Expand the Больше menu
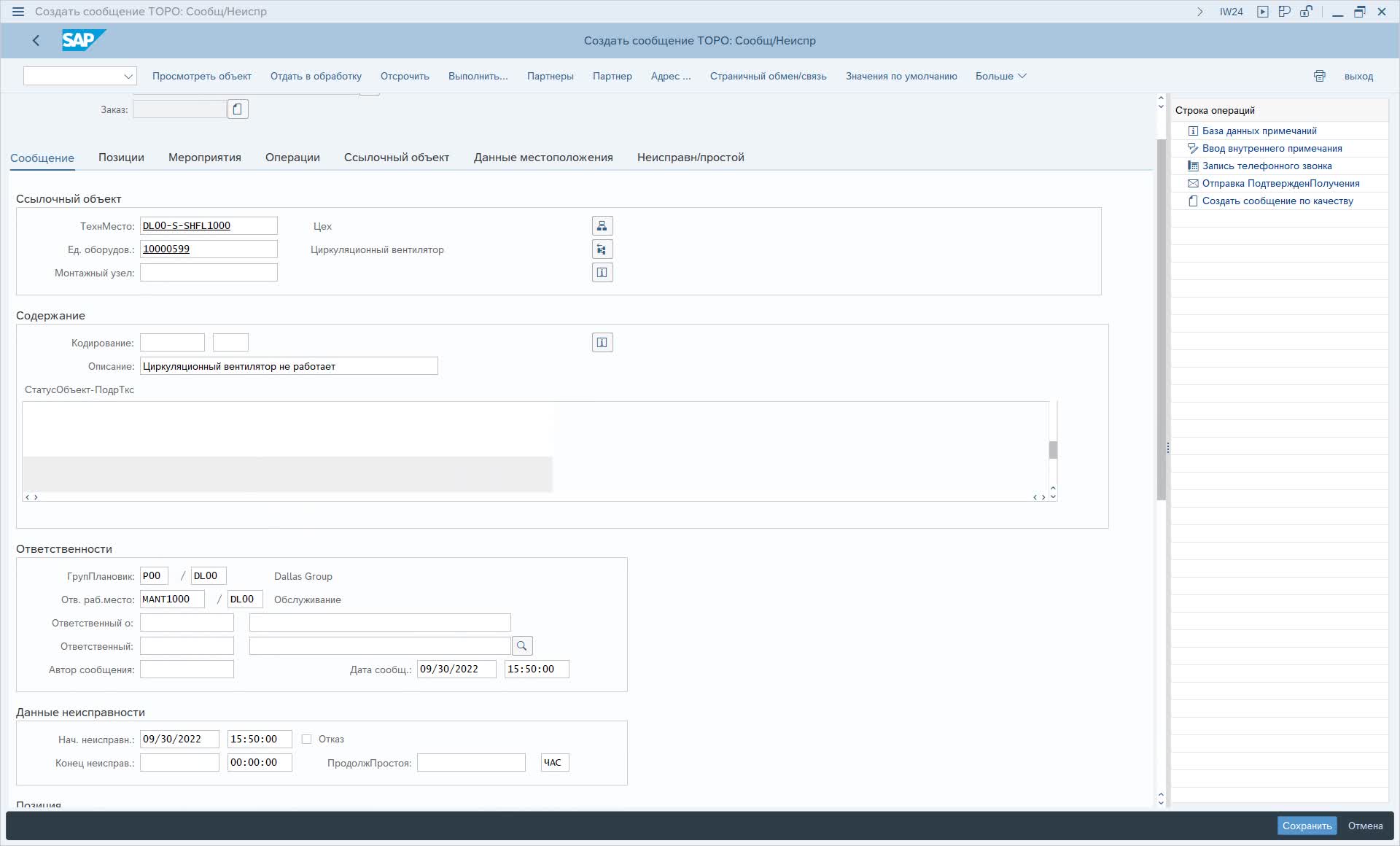The height and width of the screenshot is (846, 1400). (1001, 76)
